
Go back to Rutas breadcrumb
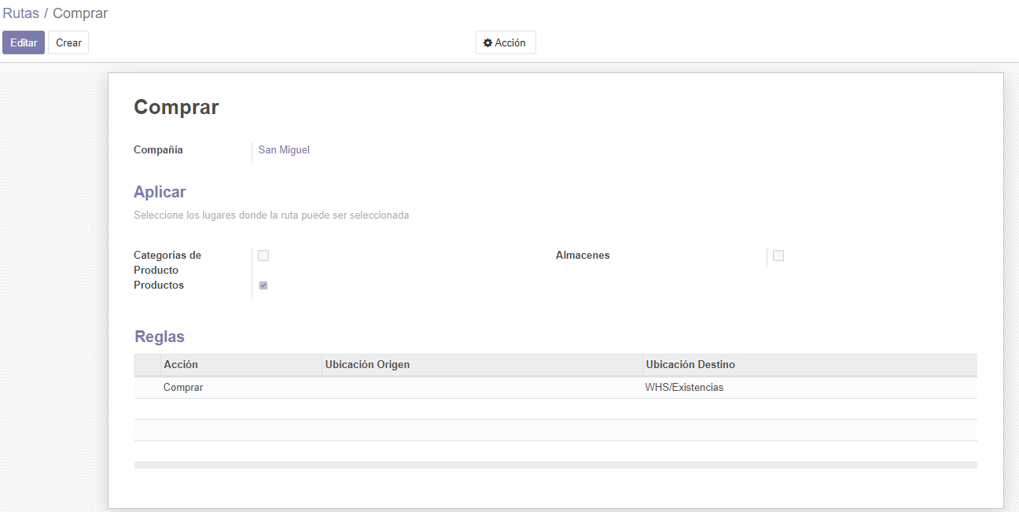tap(21, 13)
